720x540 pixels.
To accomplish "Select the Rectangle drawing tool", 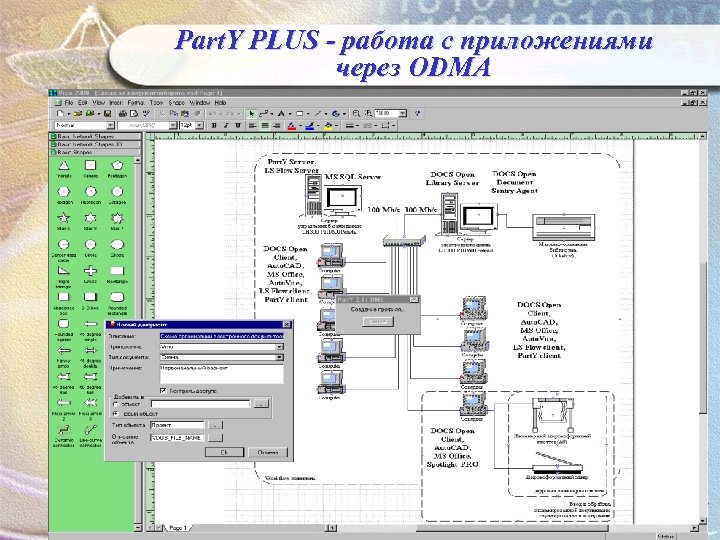I will click(x=299, y=113).
